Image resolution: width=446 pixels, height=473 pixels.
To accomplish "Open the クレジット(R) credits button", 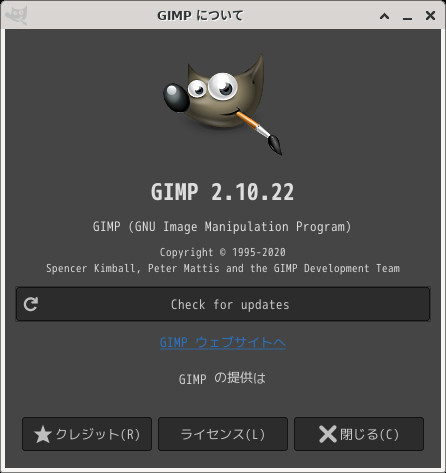I will (87, 434).
